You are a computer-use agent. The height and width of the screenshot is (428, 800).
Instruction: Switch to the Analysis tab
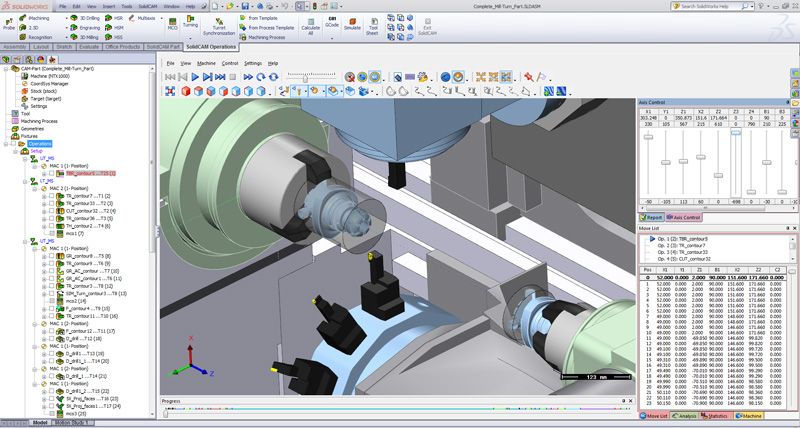click(684, 416)
